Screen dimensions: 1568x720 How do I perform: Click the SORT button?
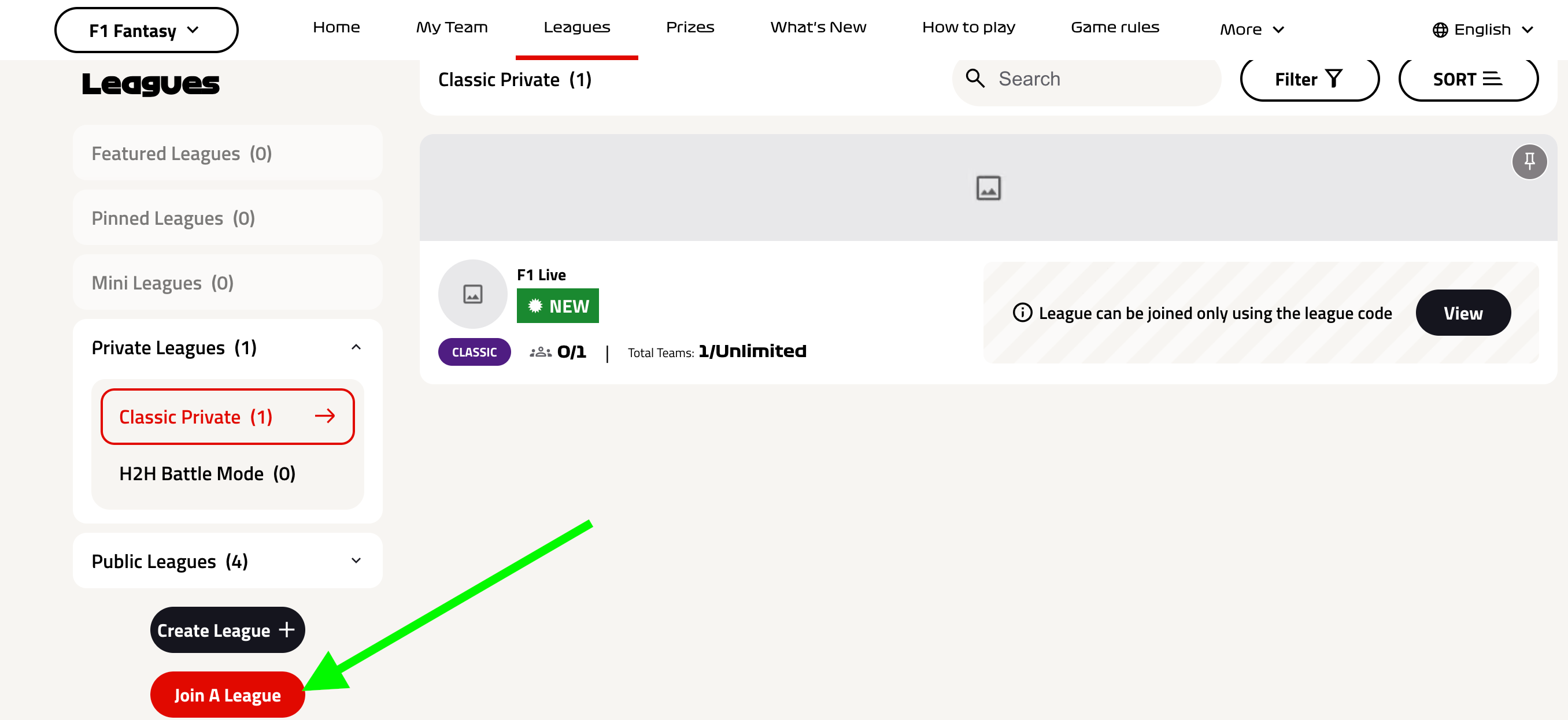1468,79
